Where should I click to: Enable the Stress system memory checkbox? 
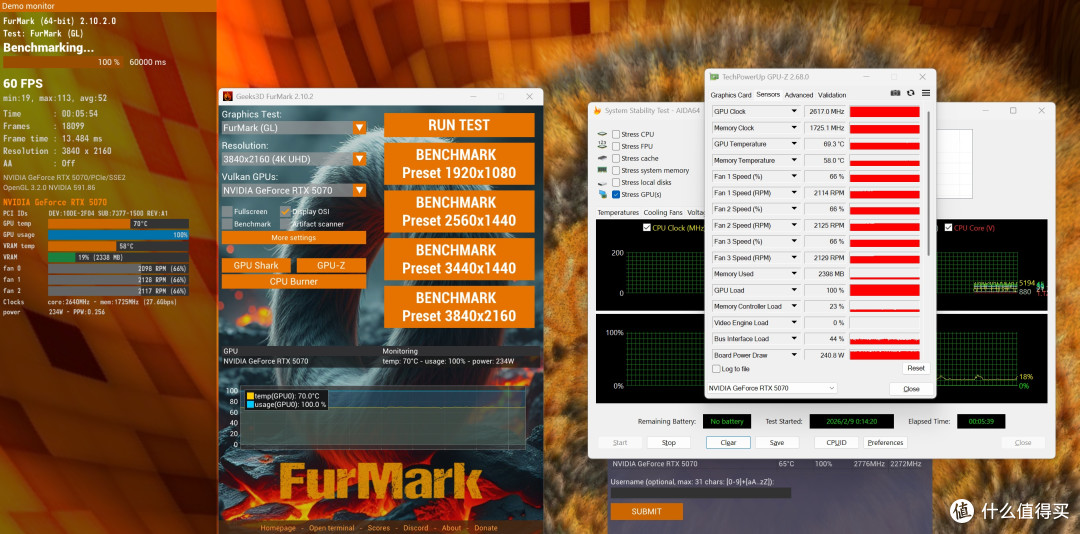click(616, 170)
